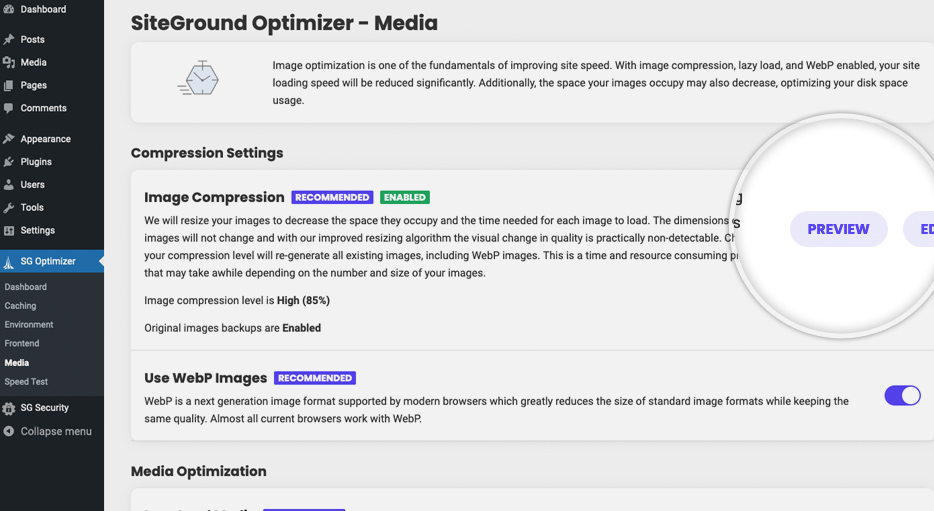Screen dimensions: 934x511
Task: Click the Posts pushpin icon
Action: (x=8, y=39)
